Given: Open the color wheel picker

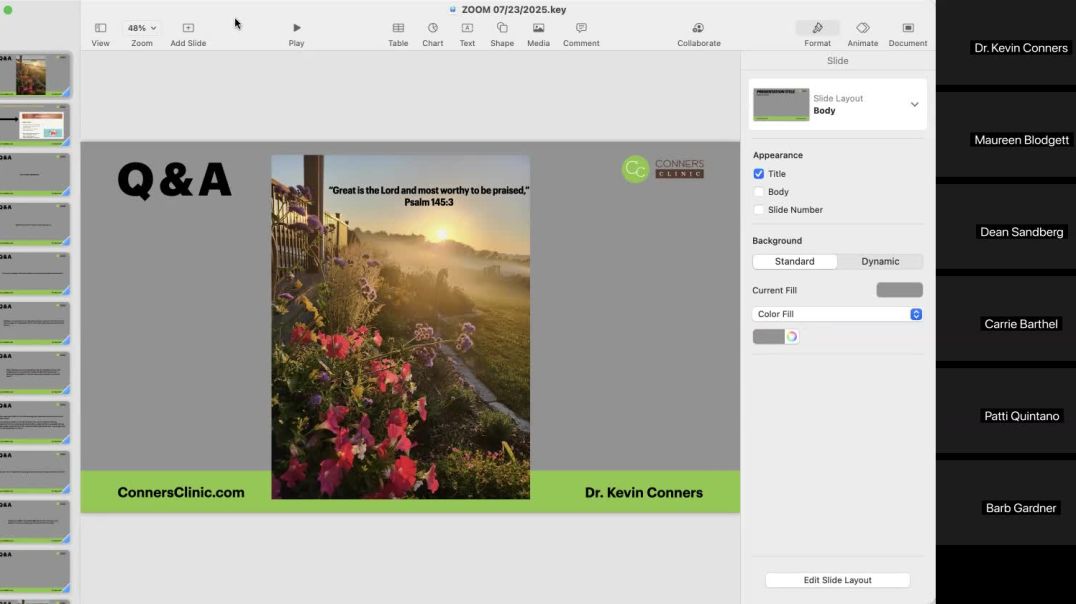Looking at the screenshot, I should [792, 336].
